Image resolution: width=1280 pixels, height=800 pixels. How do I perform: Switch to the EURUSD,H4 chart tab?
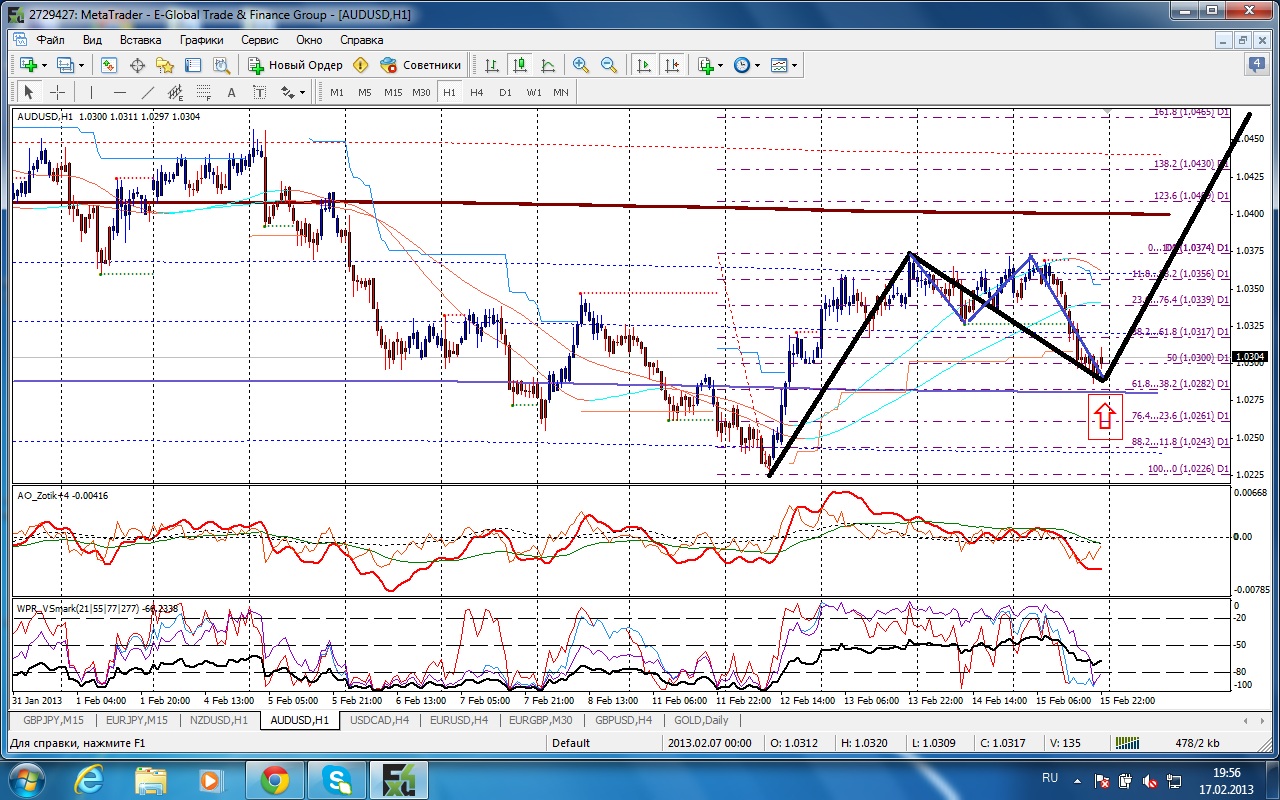pyautogui.click(x=459, y=720)
